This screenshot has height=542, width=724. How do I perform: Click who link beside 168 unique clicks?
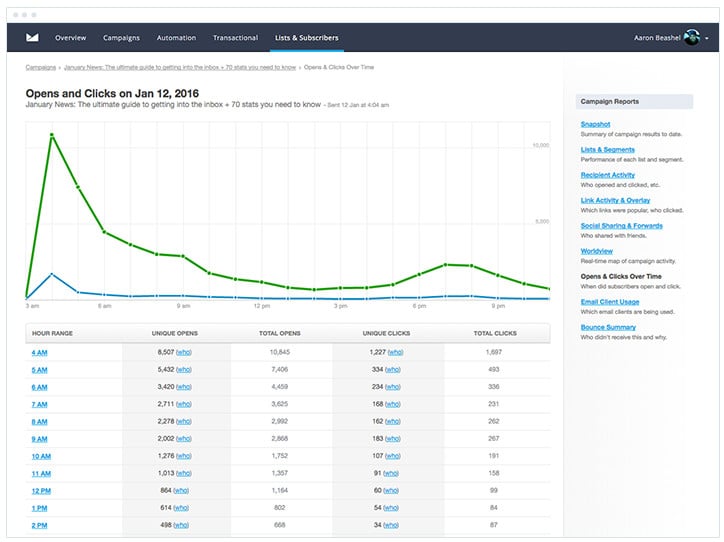coord(392,404)
